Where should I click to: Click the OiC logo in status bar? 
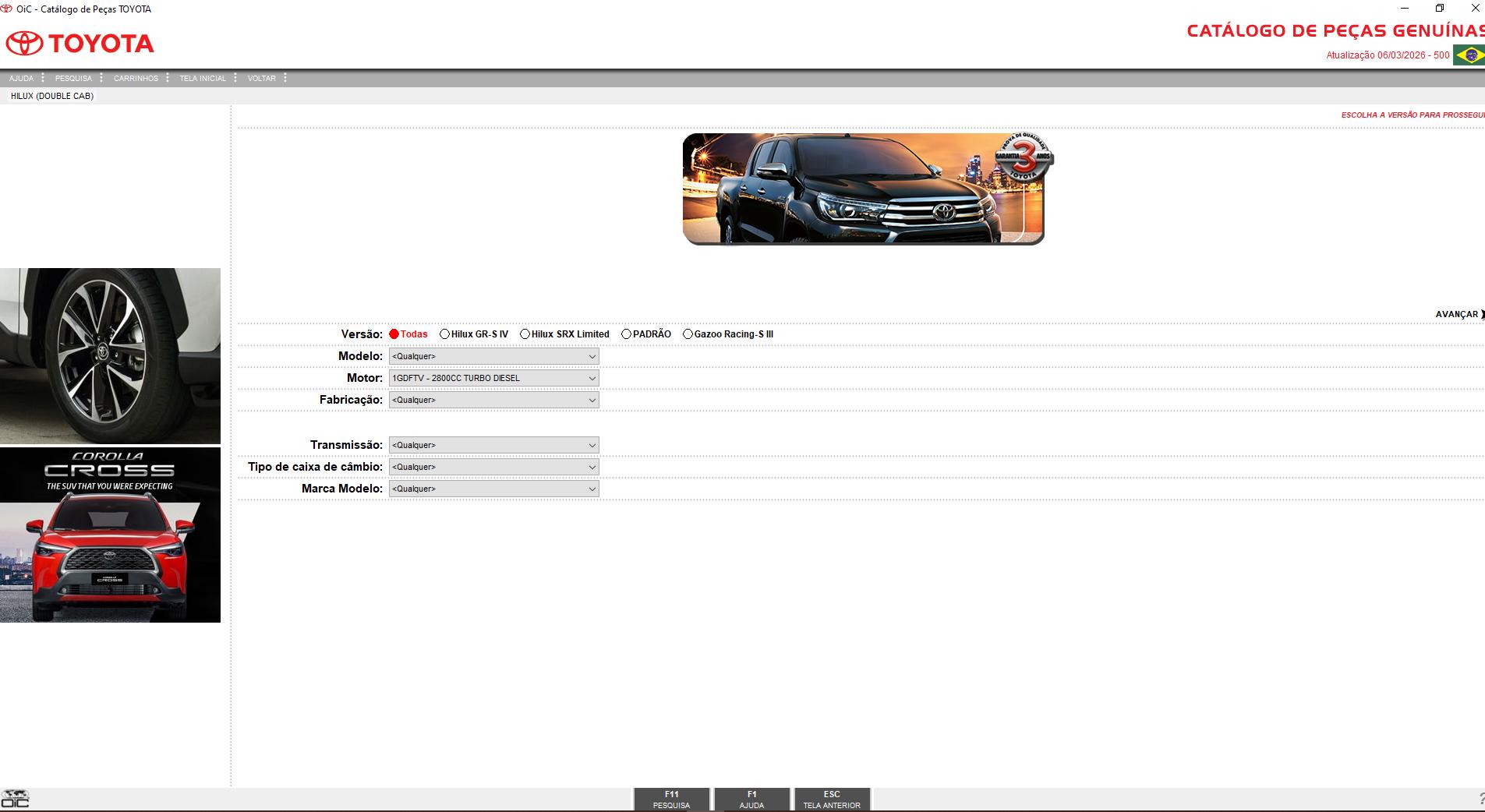pos(15,799)
